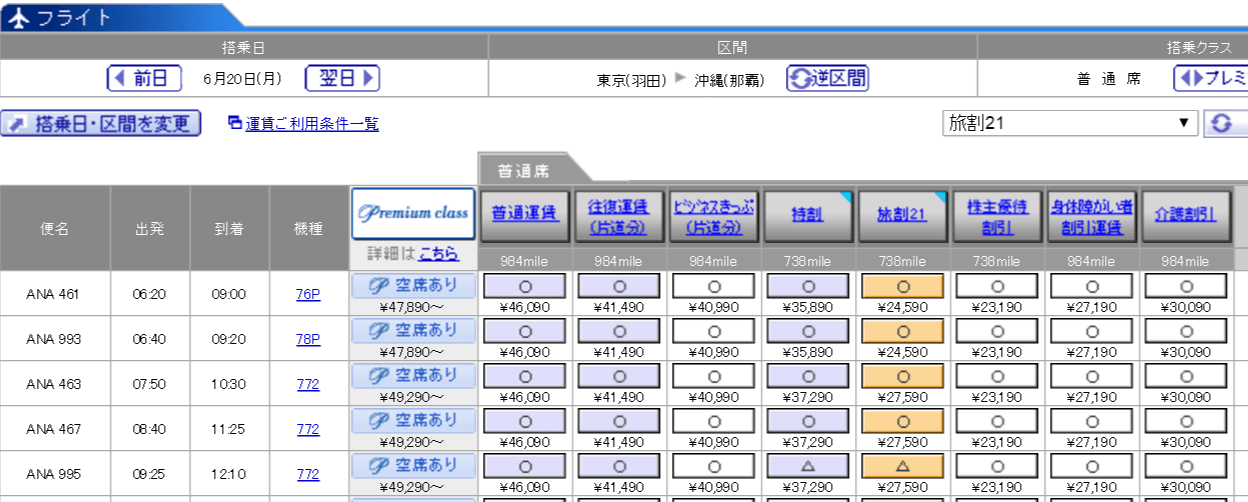Open 介護割引 fare header
The height and width of the screenshot is (502, 1248).
pyautogui.click(x=1185, y=215)
